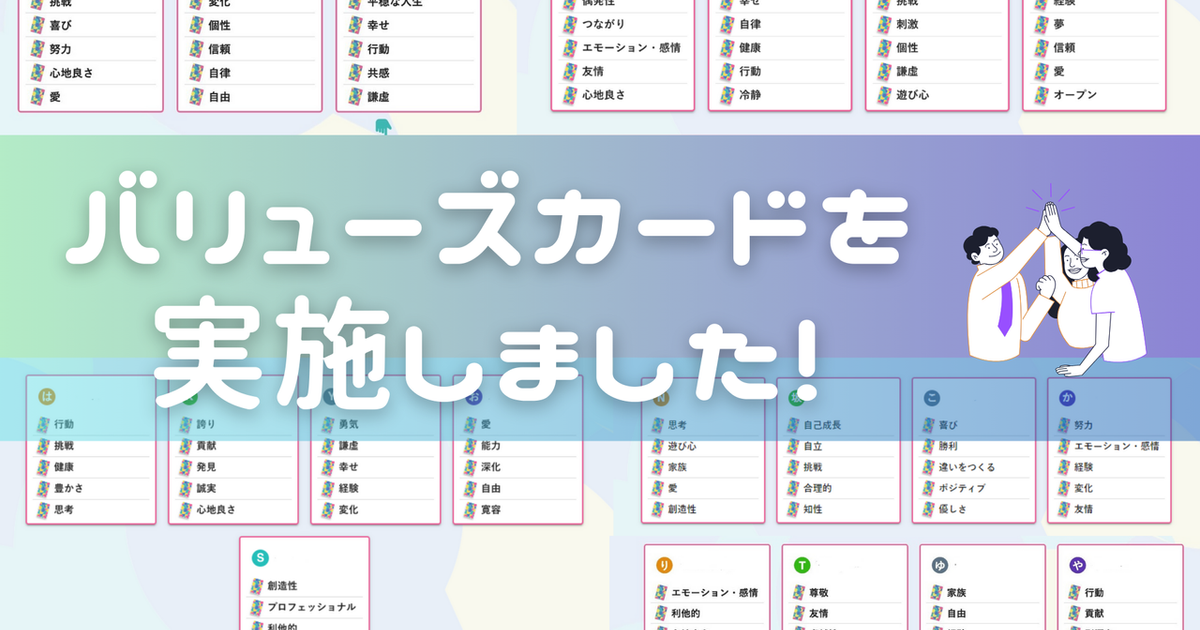Click the card icon beside 勇気
1200x630 pixels.
point(328,425)
